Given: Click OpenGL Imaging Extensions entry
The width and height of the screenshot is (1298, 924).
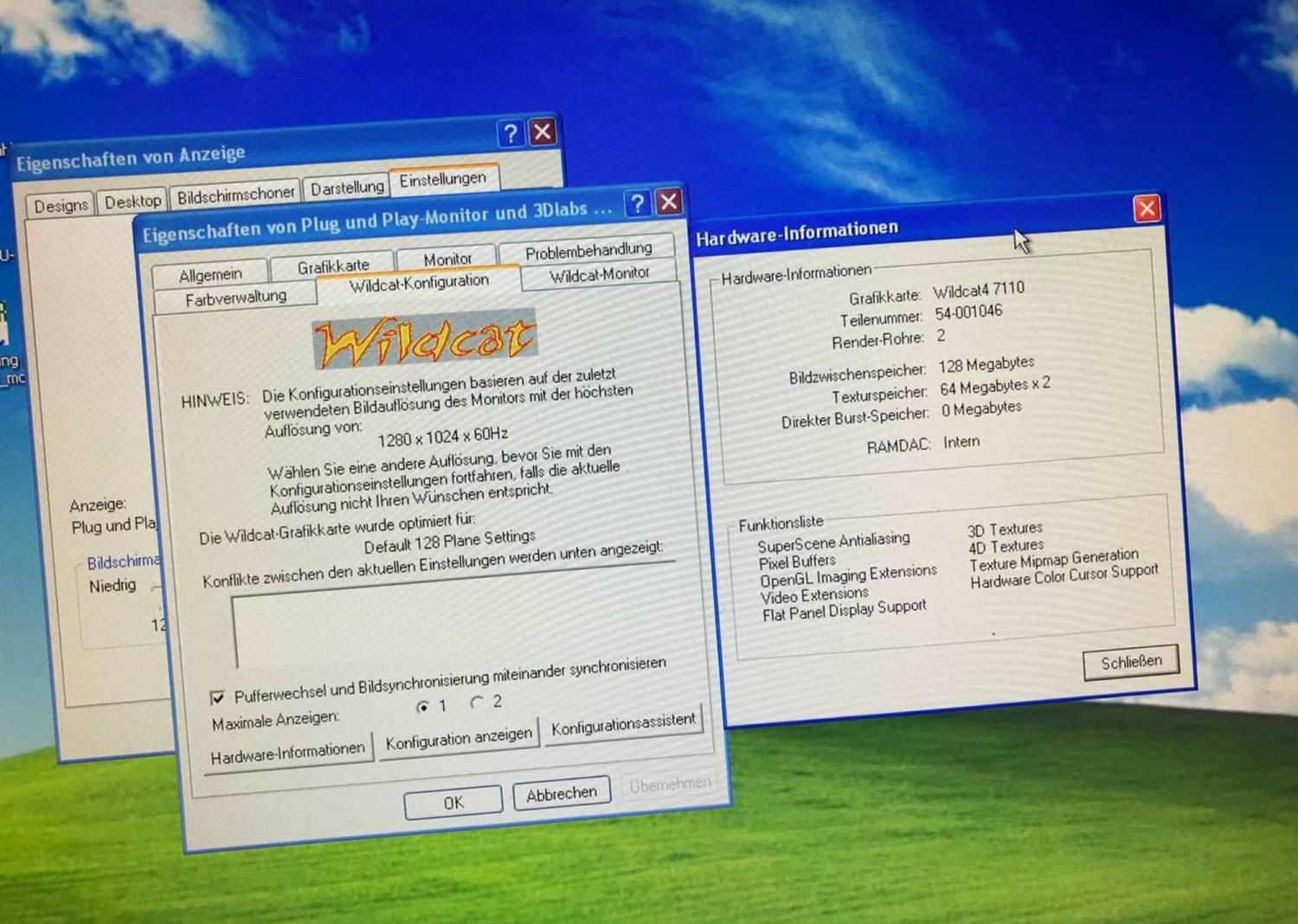Looking at the screenshot, I should point(848,576).
